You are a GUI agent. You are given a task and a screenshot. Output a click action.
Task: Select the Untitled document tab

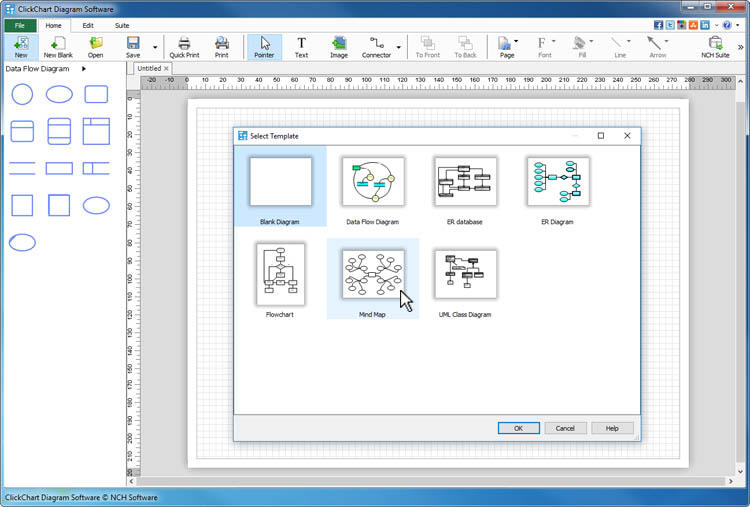(x=149, y=68)
